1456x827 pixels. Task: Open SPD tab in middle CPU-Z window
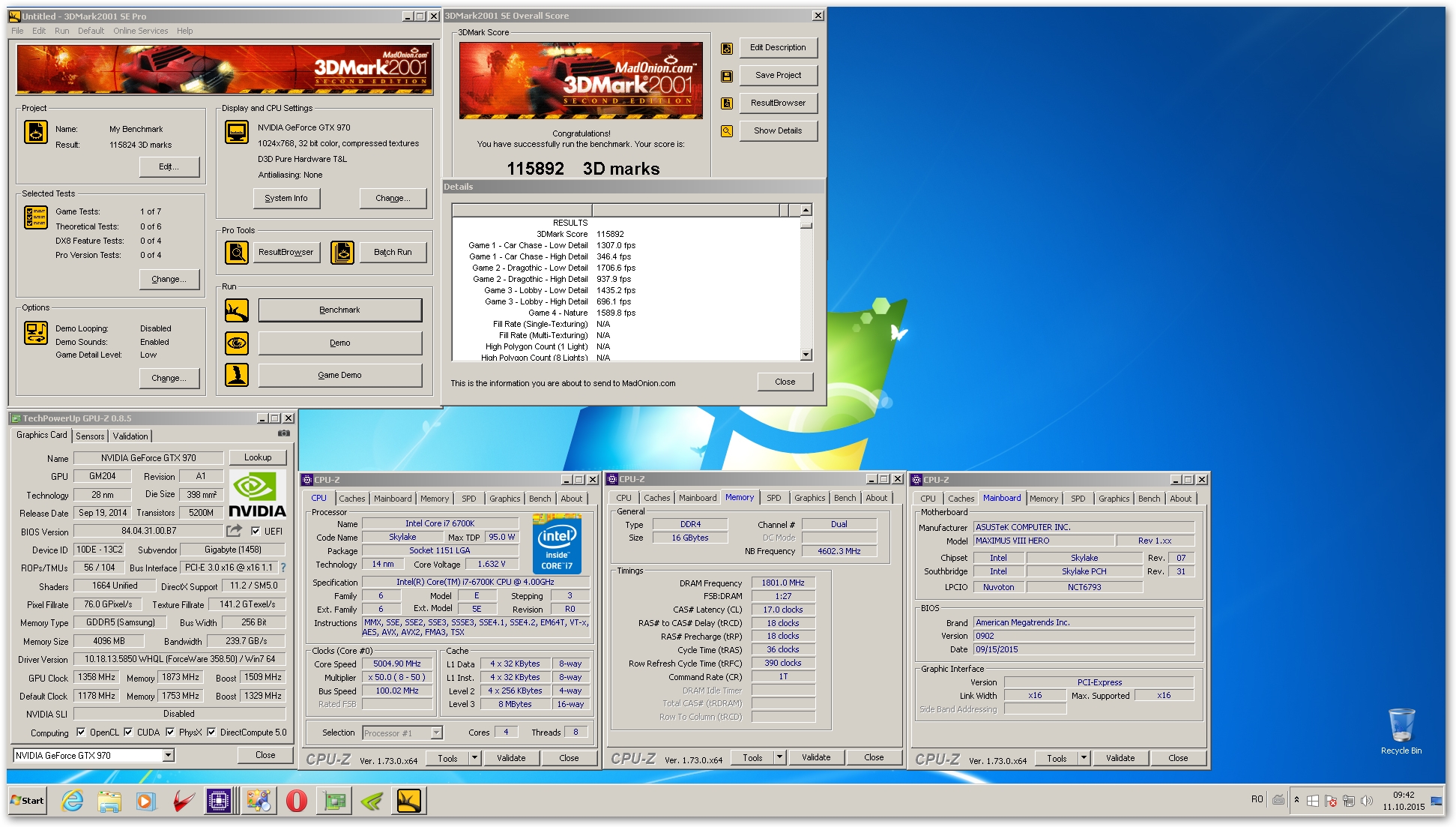[x=773, y=498]
